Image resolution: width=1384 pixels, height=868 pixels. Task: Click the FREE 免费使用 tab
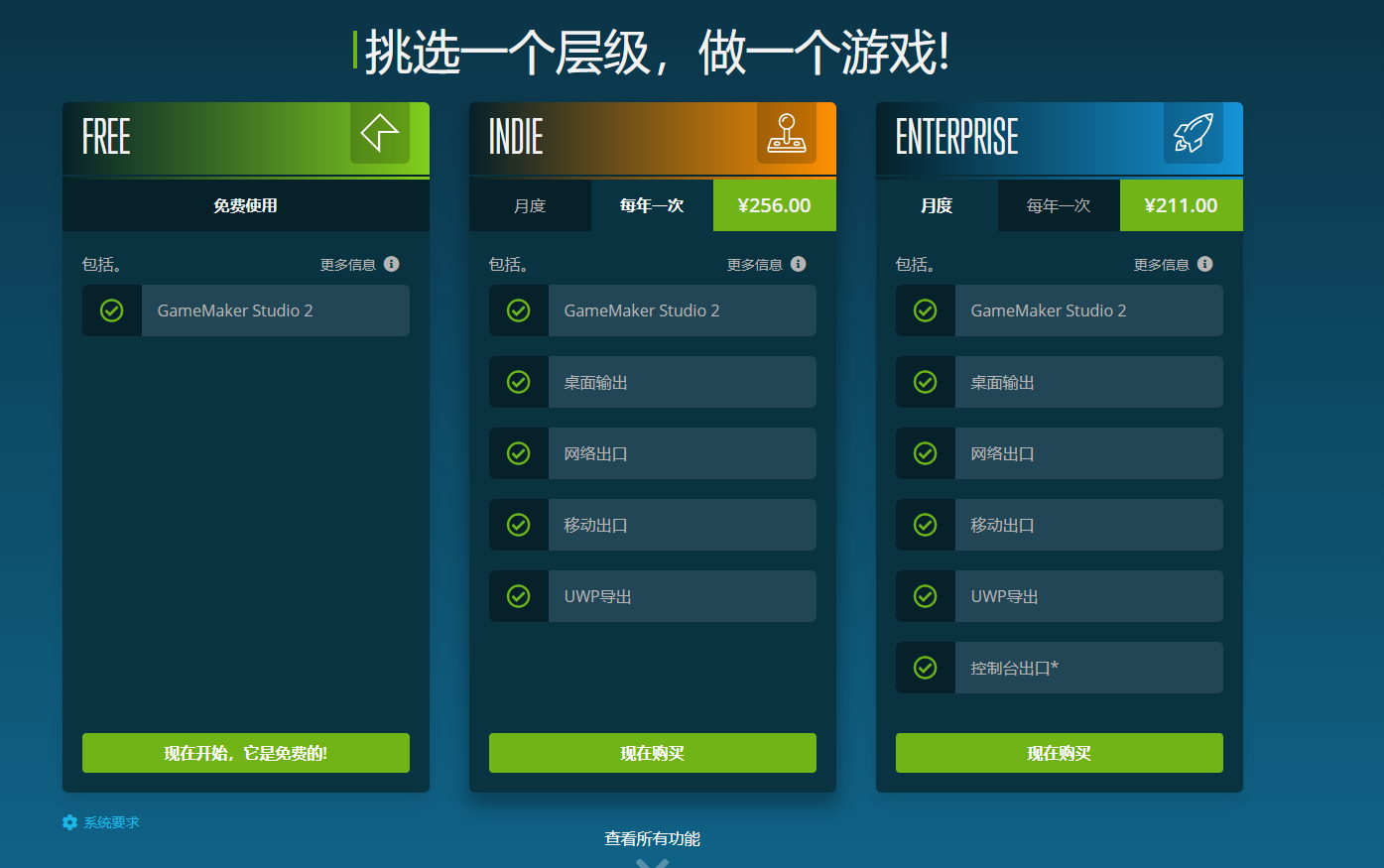[246, 205]
